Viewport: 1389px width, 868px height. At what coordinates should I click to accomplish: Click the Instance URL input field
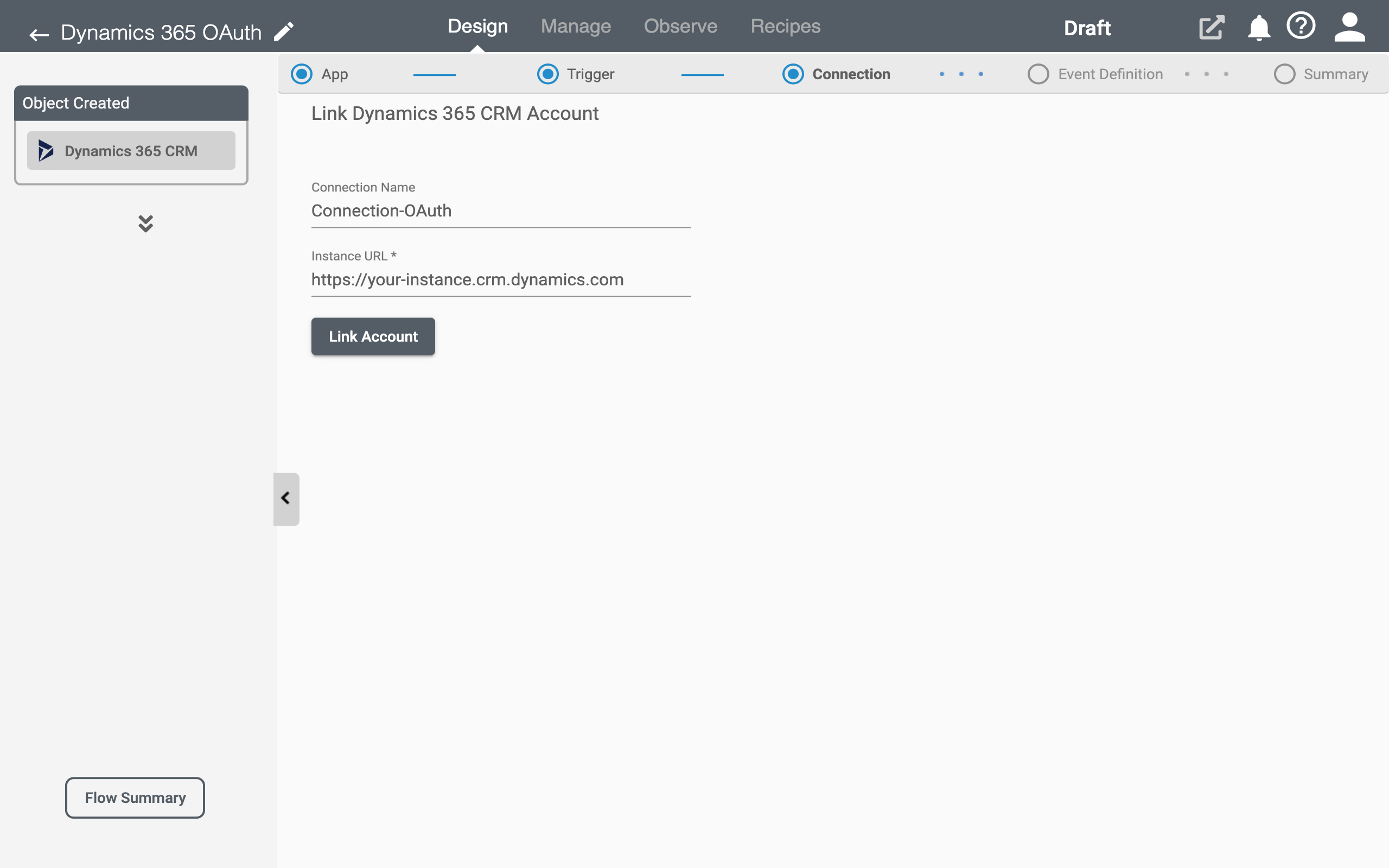coord(500,279)
